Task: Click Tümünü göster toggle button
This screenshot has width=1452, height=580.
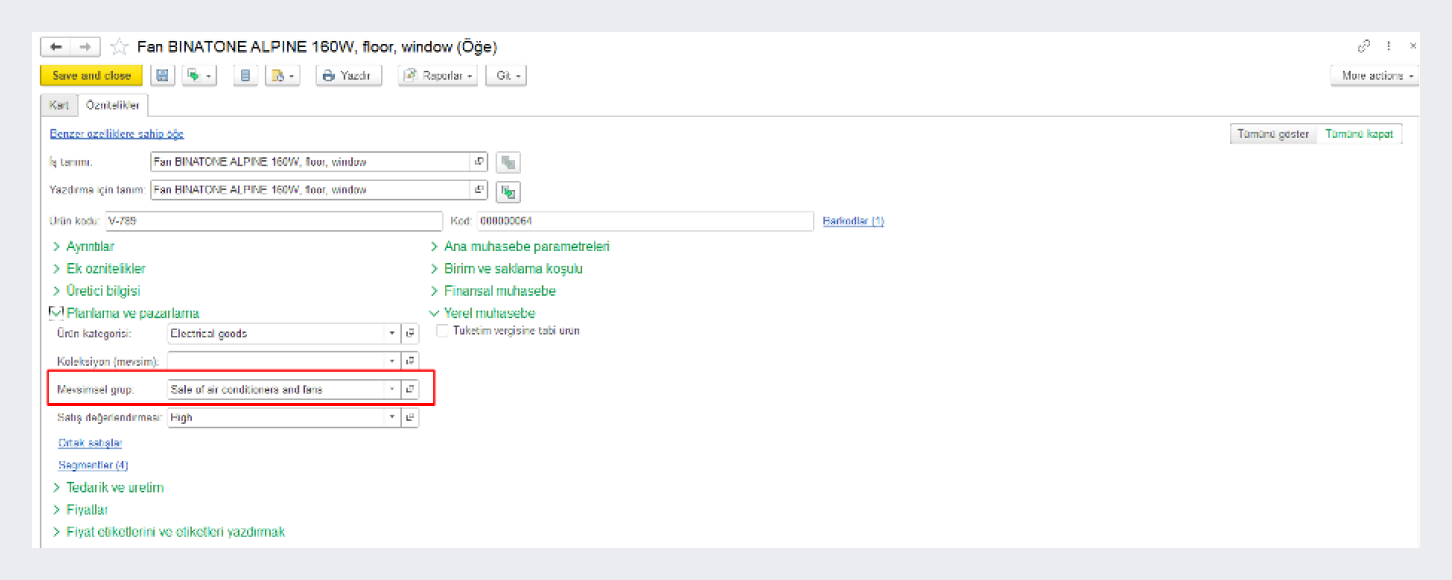Action: coord(1273,135)
